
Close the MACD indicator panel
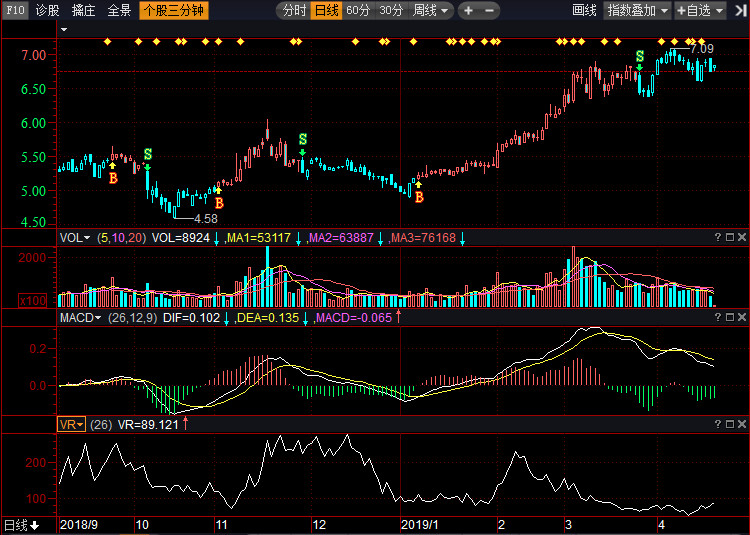tap(741, 318)
